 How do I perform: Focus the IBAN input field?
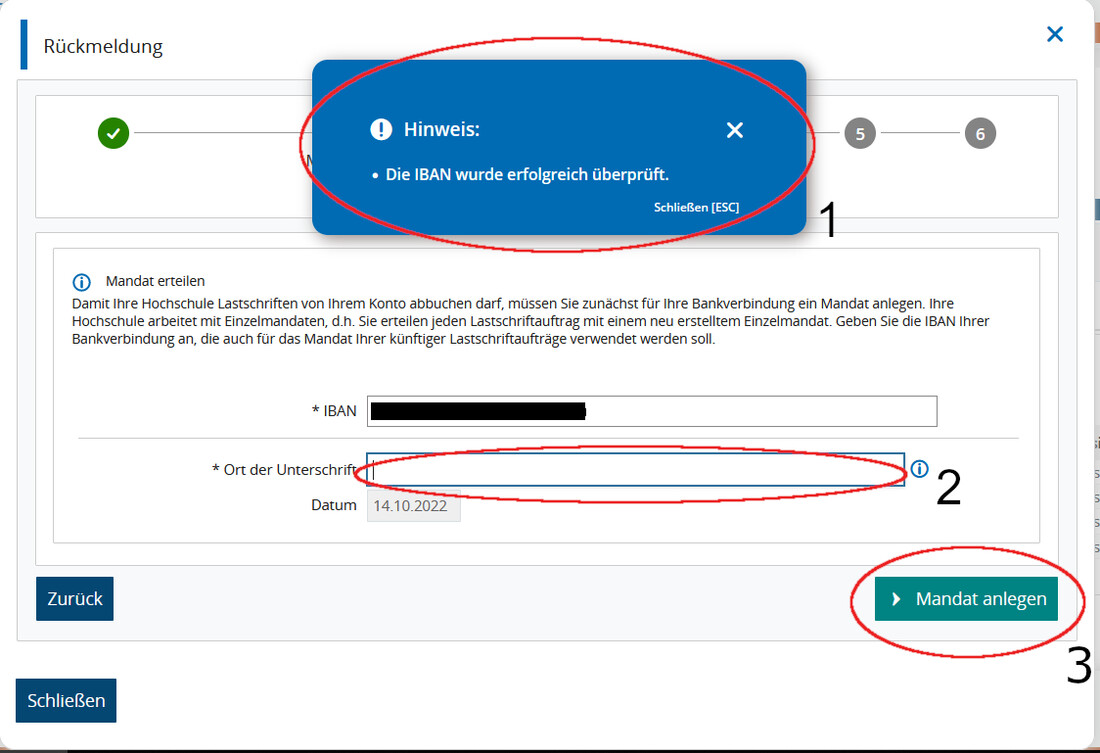pyautogui.click(x=652, y=411)
